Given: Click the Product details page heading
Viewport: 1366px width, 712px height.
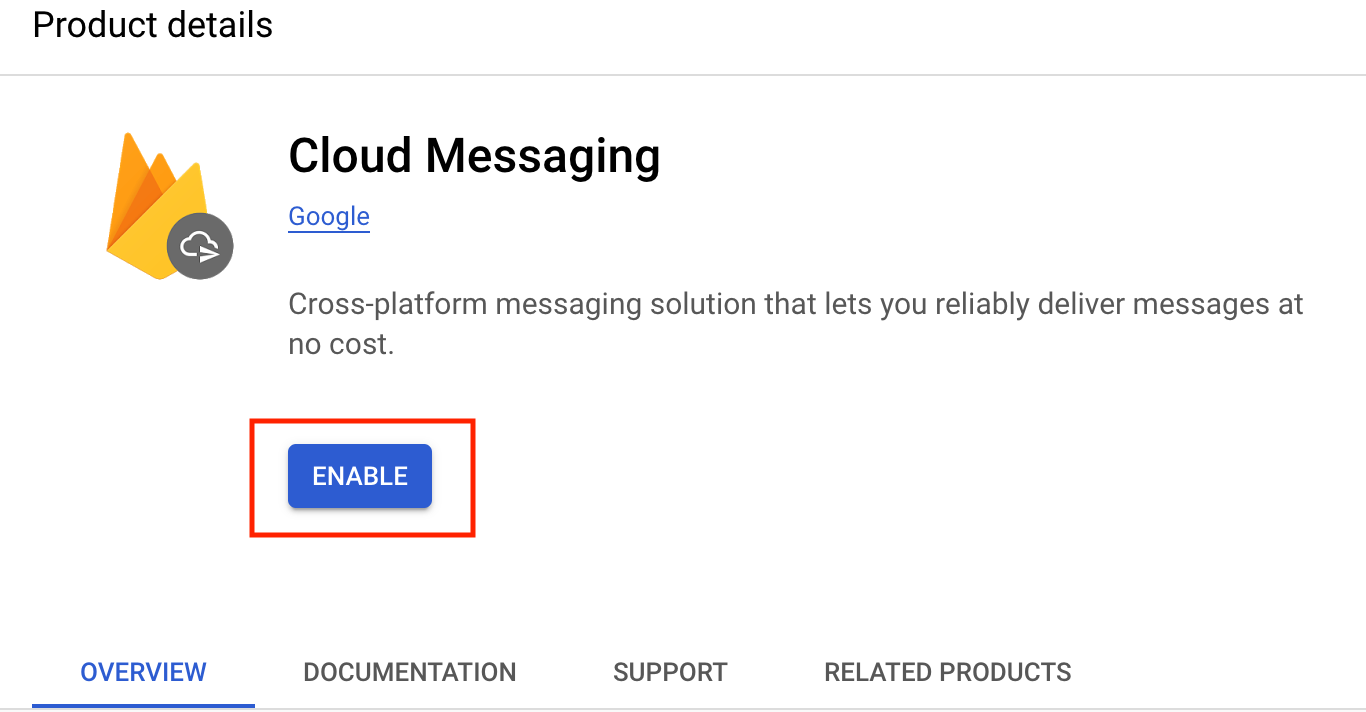Looking at the screenshot, I should (x=152, y=25).
